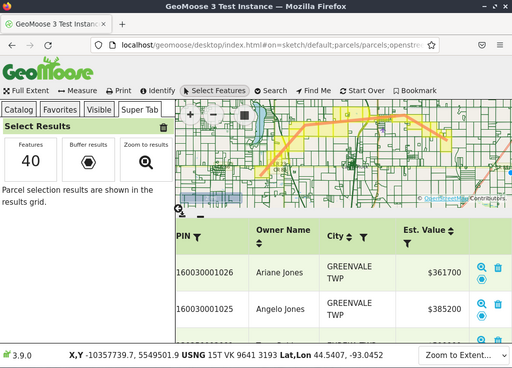Viewport: 512px width, 368px height.
Task: Zoom to Angelo Jones parcel
Action: 481,304
